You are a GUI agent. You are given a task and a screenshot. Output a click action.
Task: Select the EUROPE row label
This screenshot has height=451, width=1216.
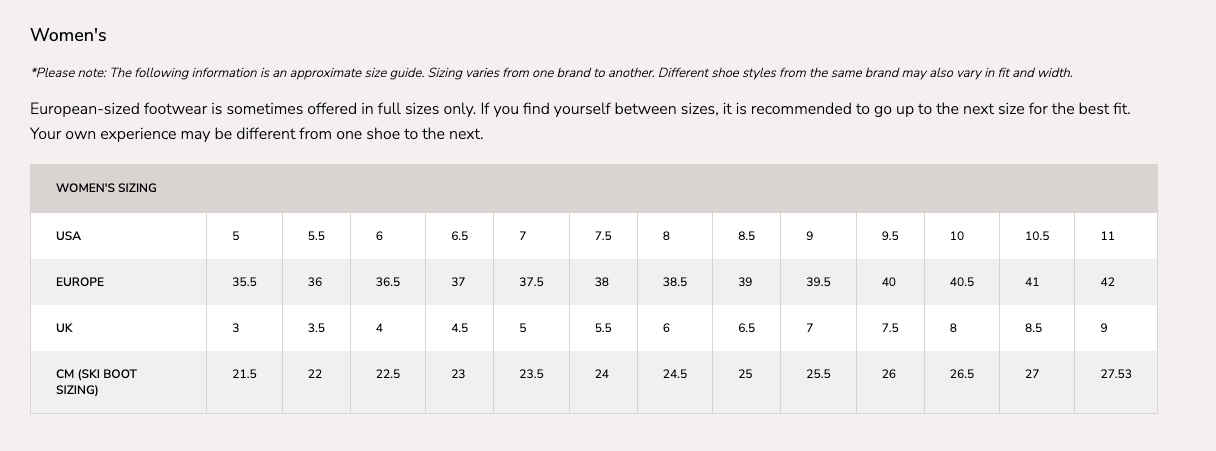(80, 282)
